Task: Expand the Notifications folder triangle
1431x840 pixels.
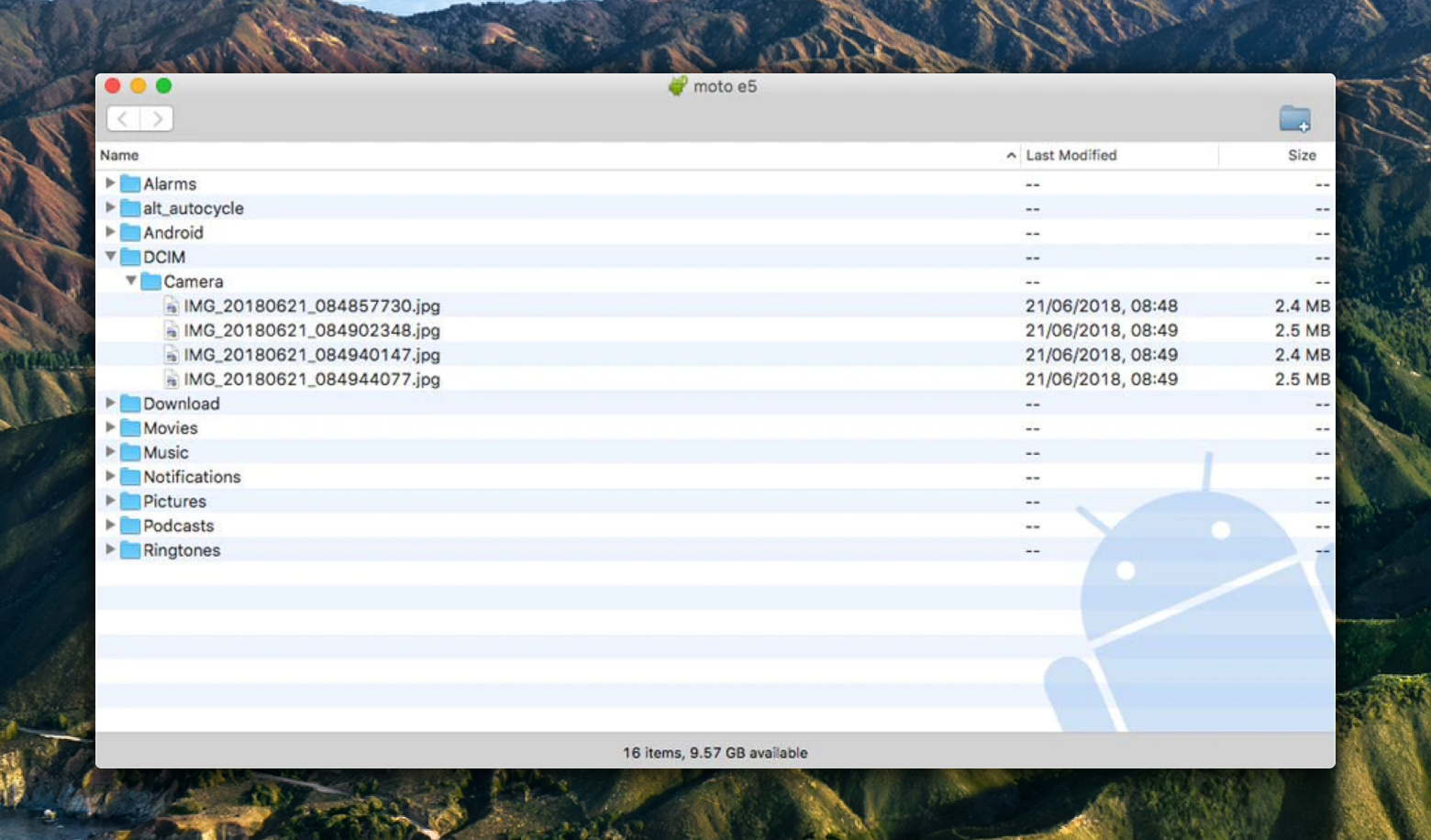Action: 110,477
